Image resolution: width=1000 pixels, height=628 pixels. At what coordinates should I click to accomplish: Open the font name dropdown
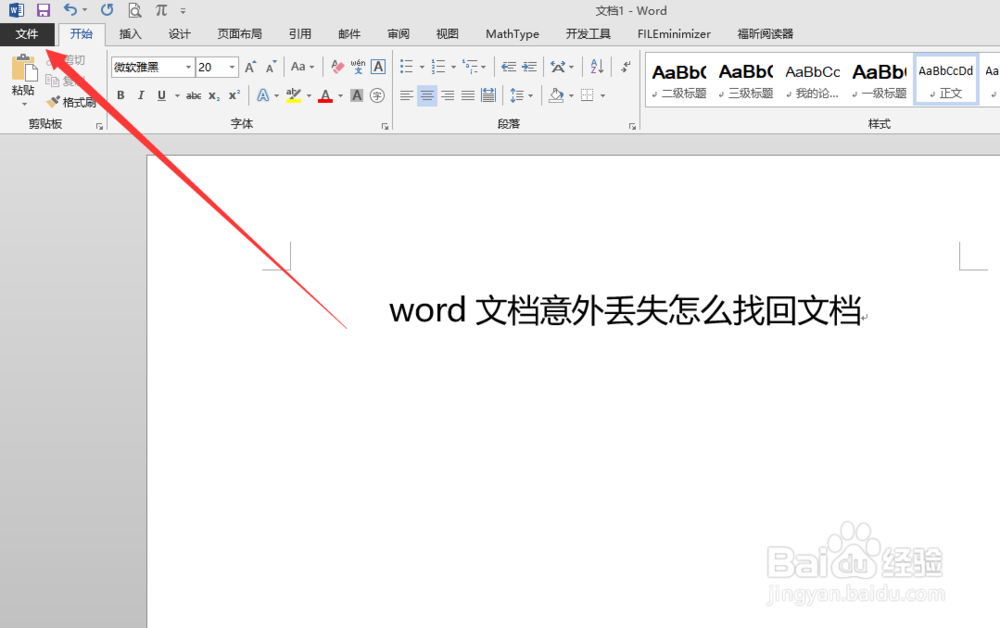188,67
